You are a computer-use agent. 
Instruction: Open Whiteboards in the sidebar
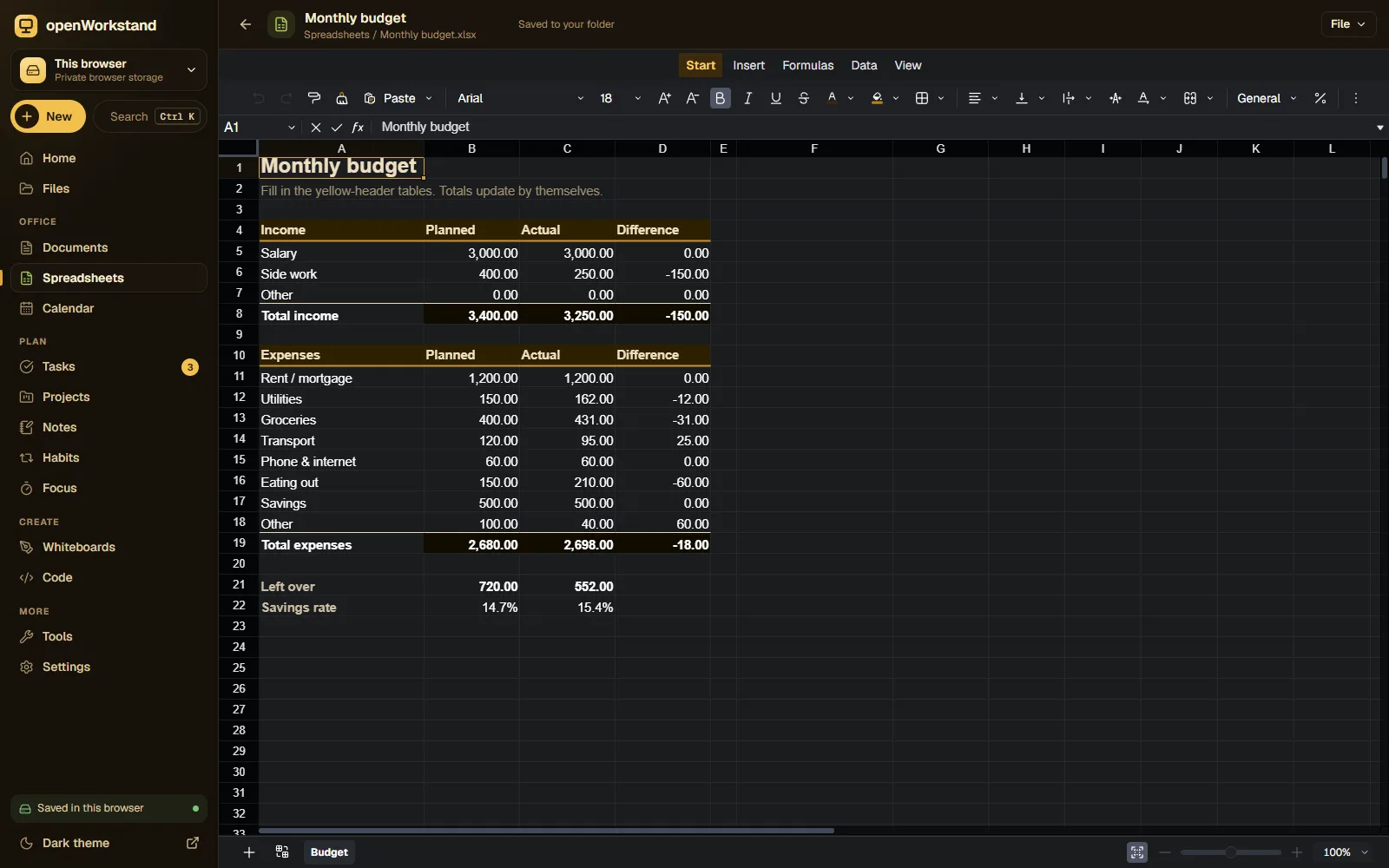[109, 547]
